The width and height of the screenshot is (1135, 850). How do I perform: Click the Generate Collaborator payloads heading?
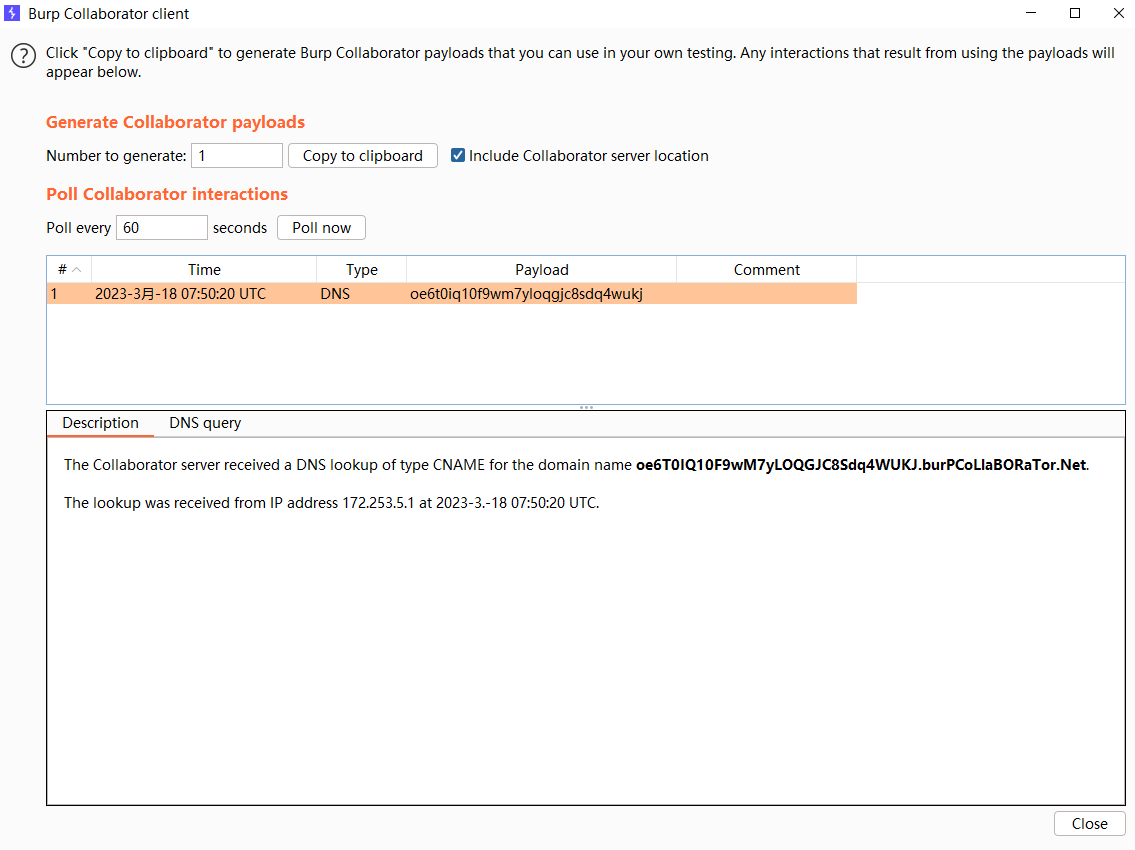[175, 122]
